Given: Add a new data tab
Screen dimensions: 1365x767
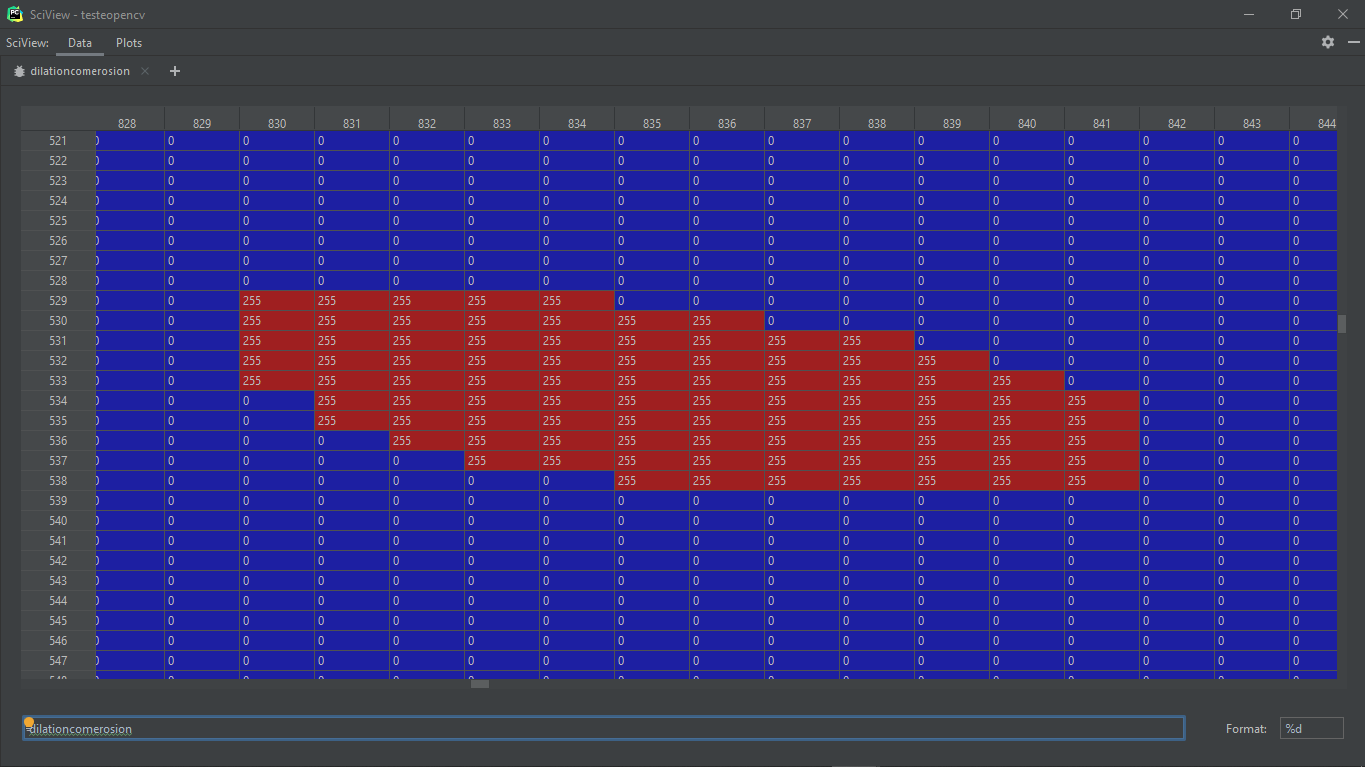Looking at the screenshot, I should 175,71.
